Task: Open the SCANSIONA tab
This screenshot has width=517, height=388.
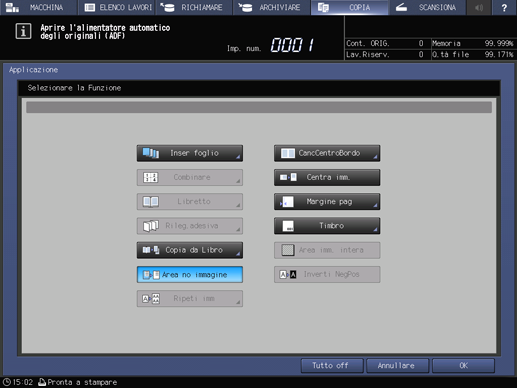Action: 427,7
